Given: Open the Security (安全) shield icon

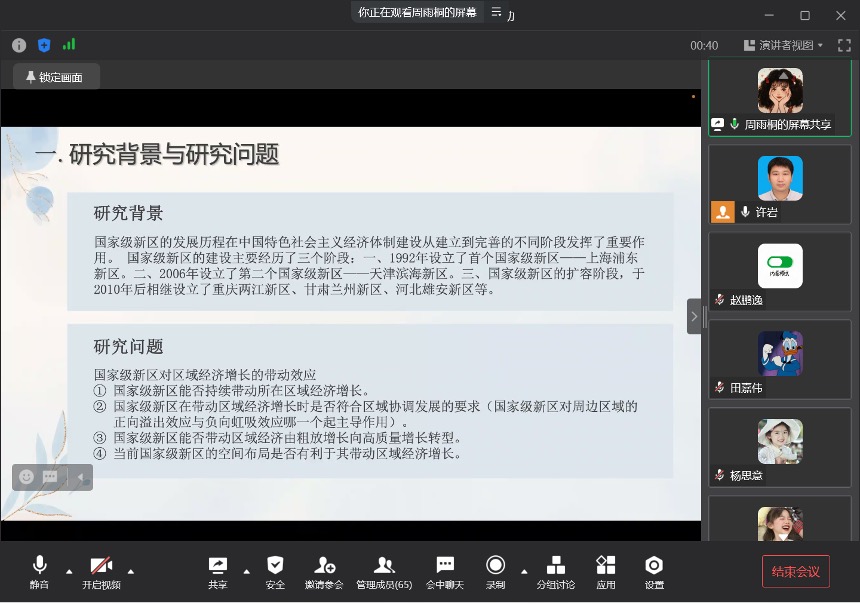Looking at the screenshot, I should [x=275, y=571].
